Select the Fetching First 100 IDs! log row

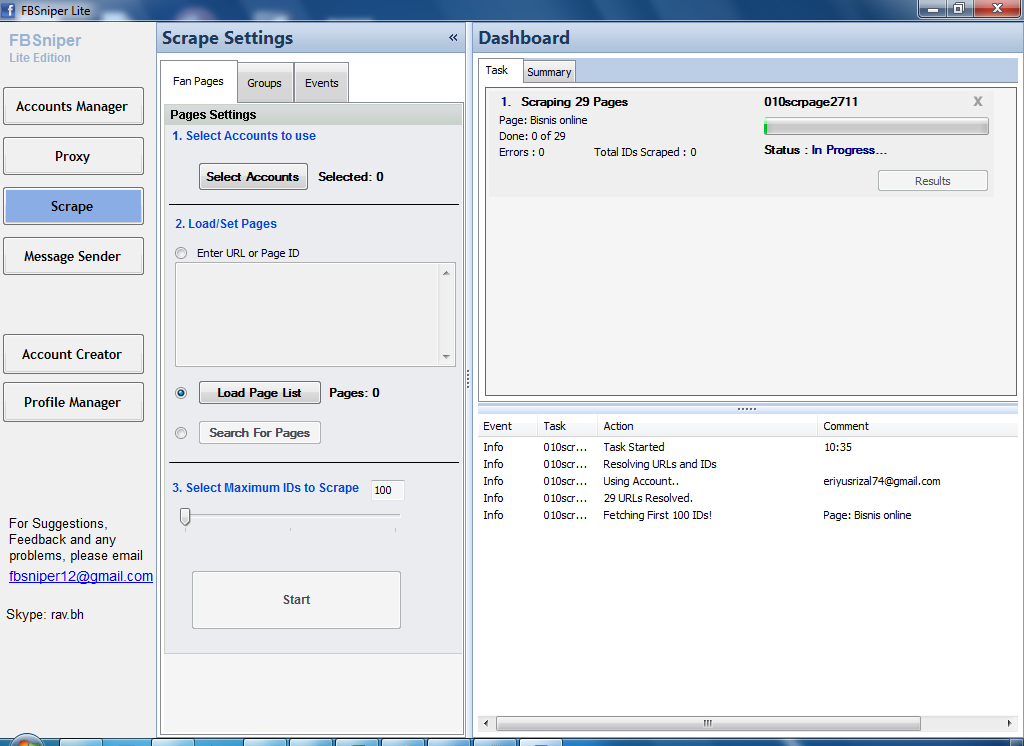748,515
